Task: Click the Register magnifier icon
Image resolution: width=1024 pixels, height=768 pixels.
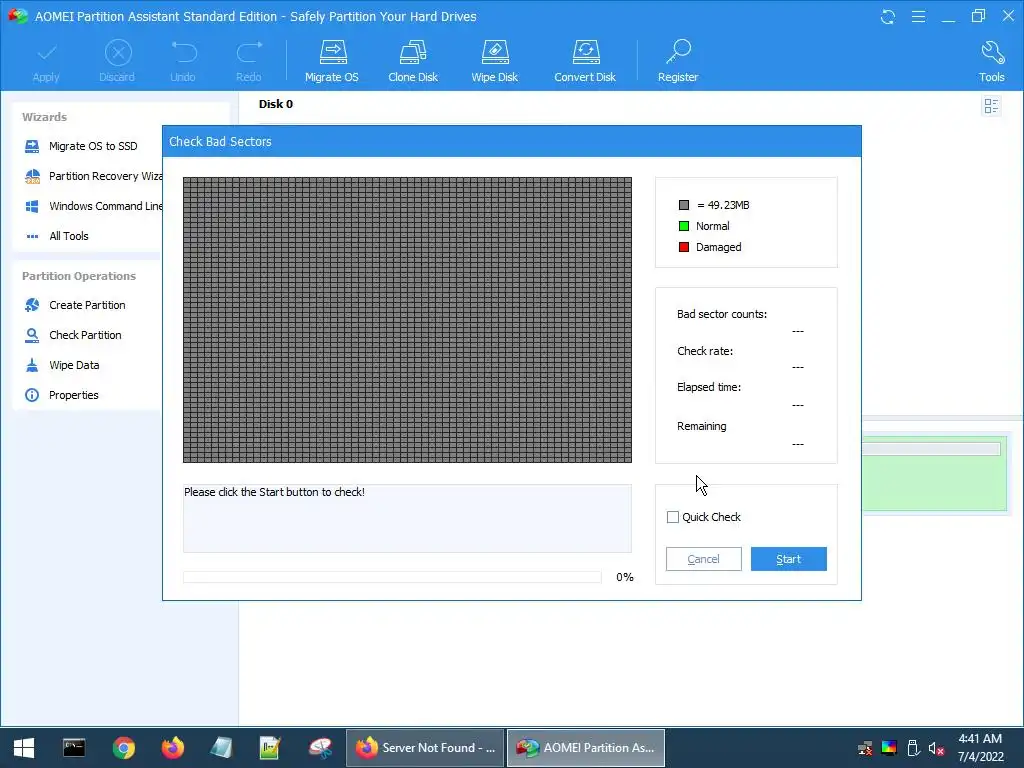Action: coord(678,52)
